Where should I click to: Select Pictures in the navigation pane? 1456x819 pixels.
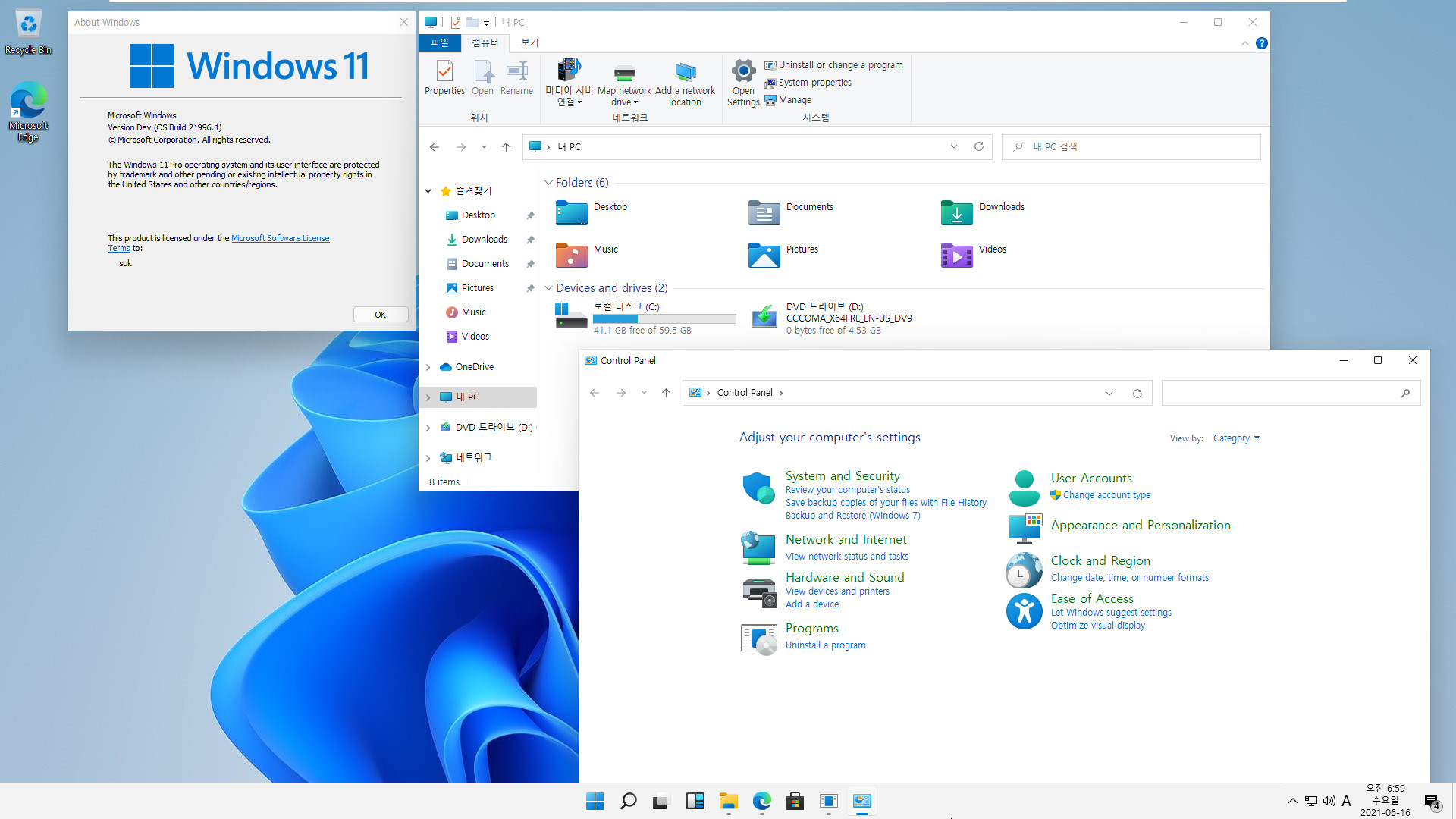[477, 288]
